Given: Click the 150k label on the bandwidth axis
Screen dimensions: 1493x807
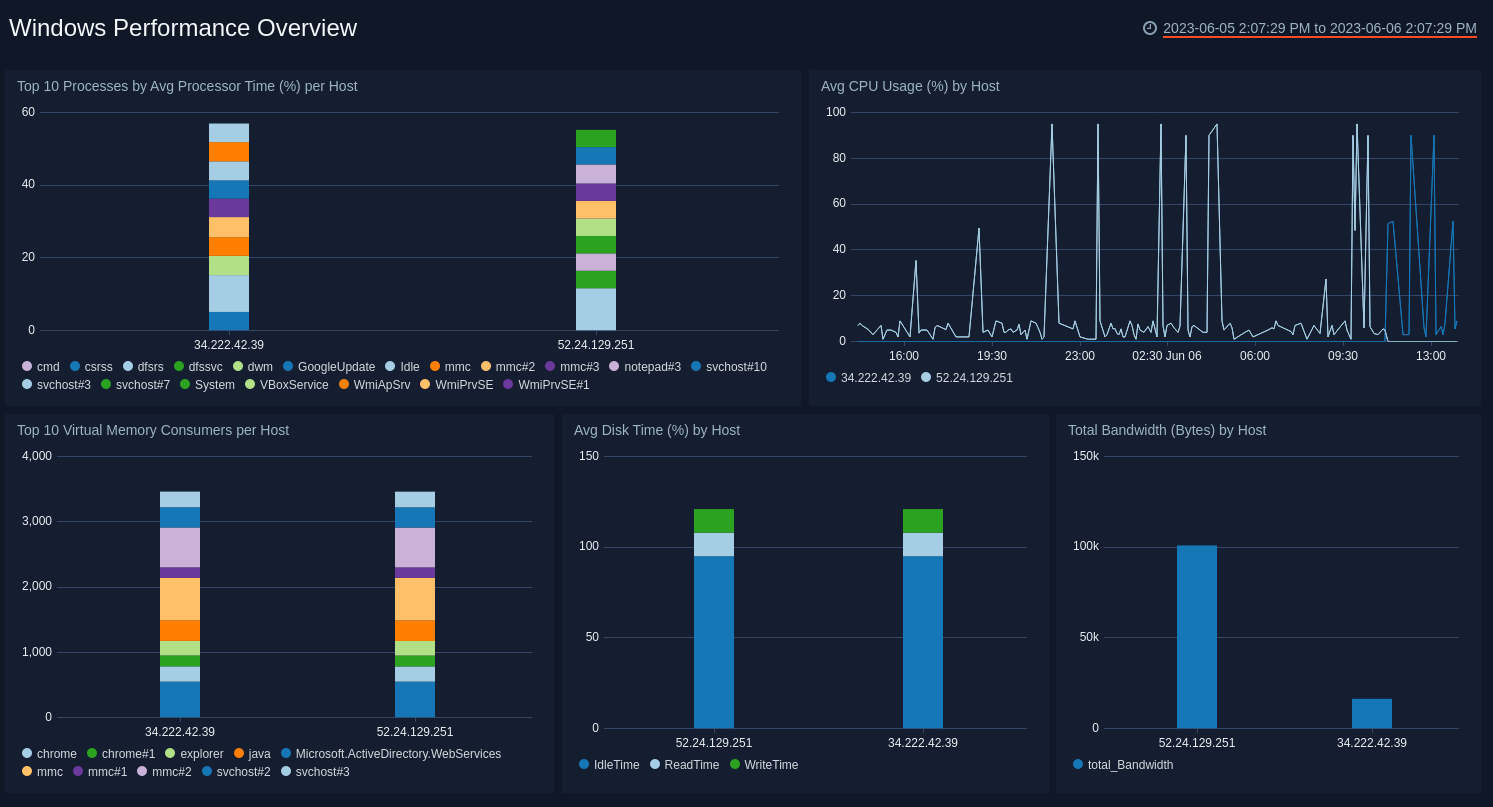Looking at the screenshot, I should [x=1086, y=456].
